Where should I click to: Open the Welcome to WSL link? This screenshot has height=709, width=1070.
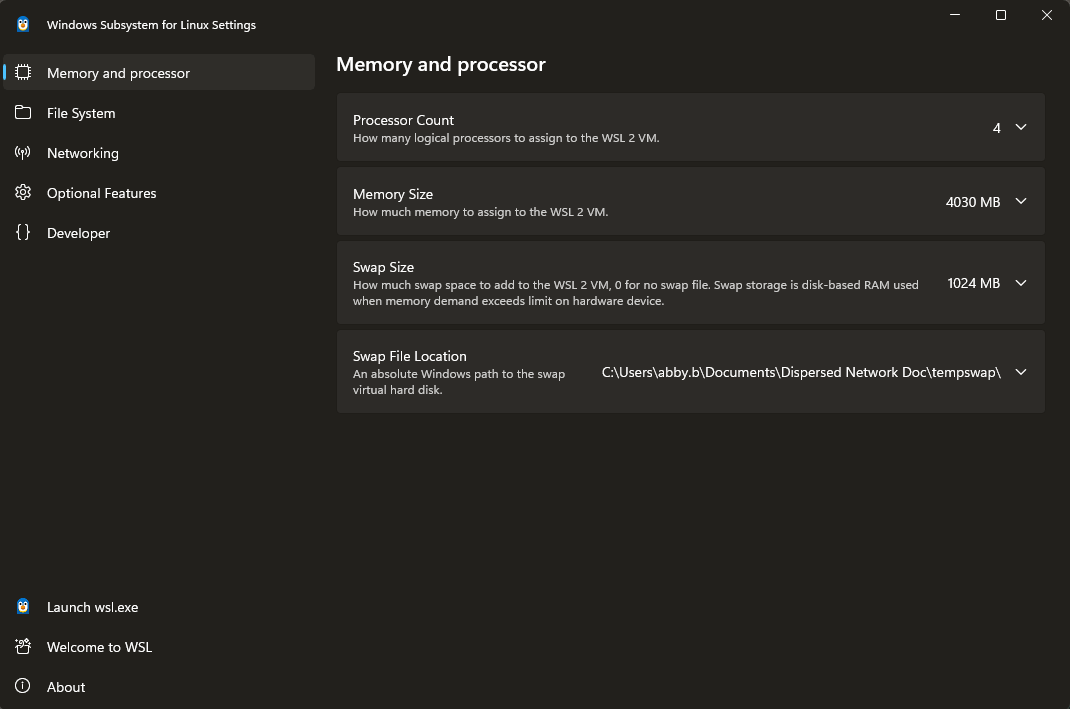(x=159, y=647)
